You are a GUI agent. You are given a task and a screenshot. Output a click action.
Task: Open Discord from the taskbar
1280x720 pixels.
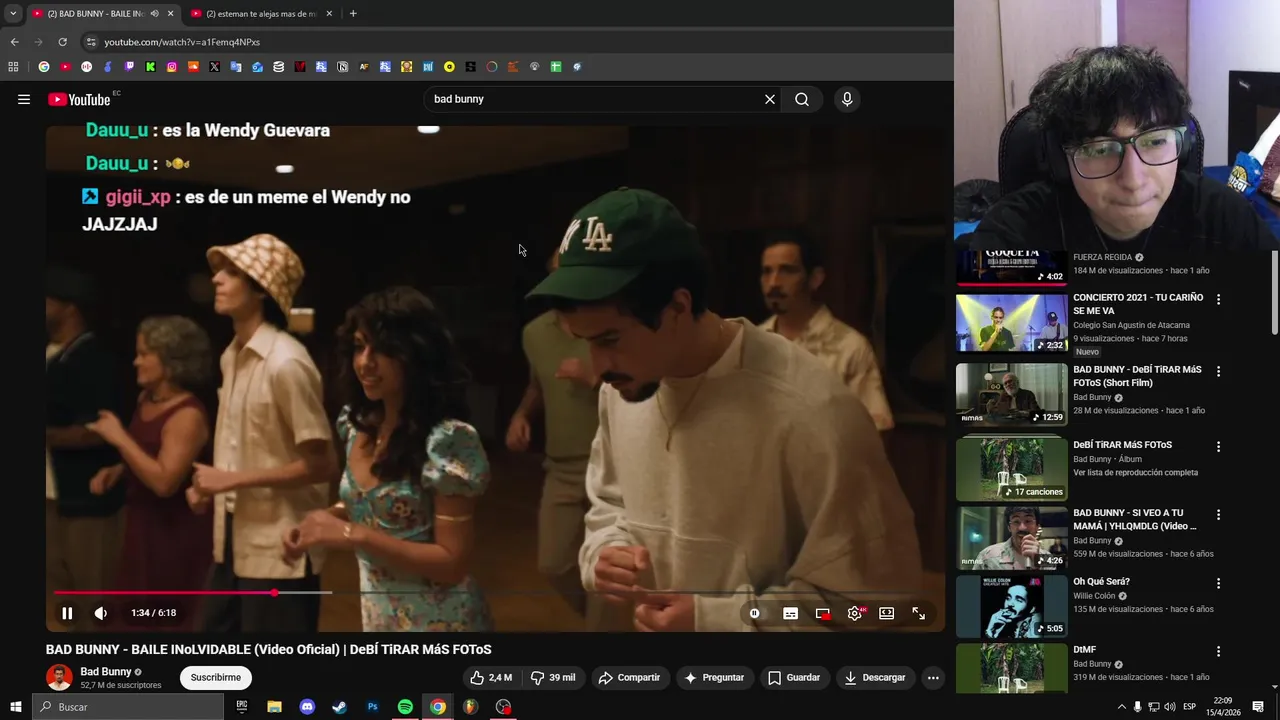pyautogui.click(x=307, y=707)
